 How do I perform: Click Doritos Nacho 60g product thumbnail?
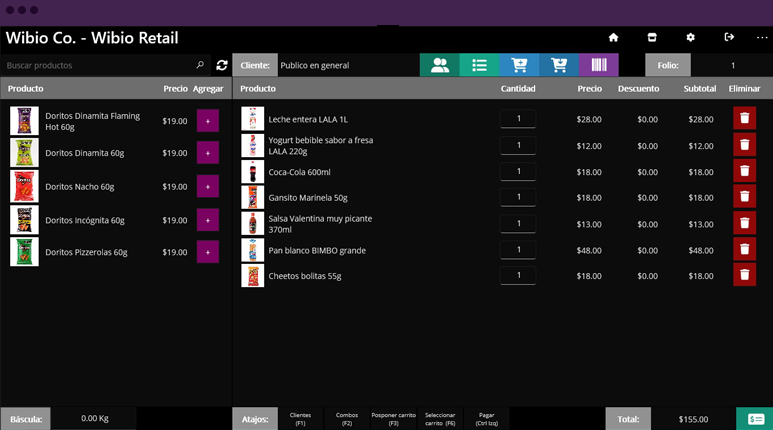[x=24, y=186]
